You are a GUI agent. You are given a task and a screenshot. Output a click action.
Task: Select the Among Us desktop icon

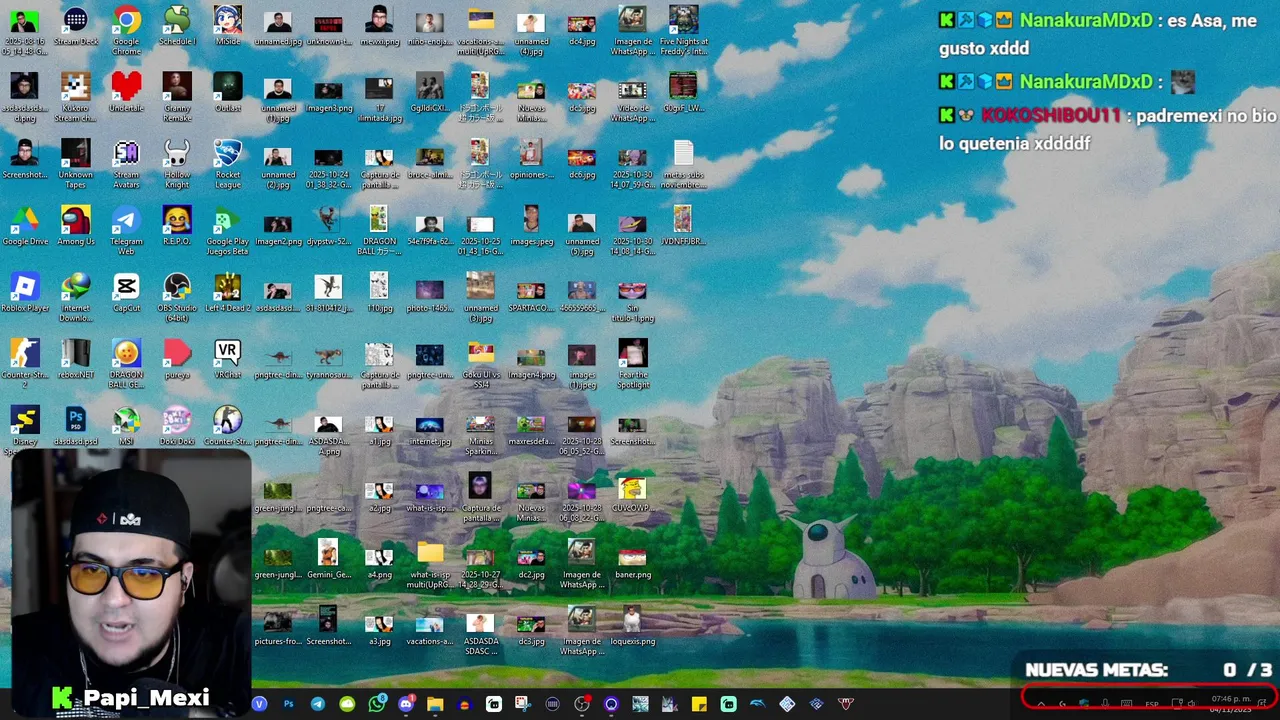[x=75, y=226]
